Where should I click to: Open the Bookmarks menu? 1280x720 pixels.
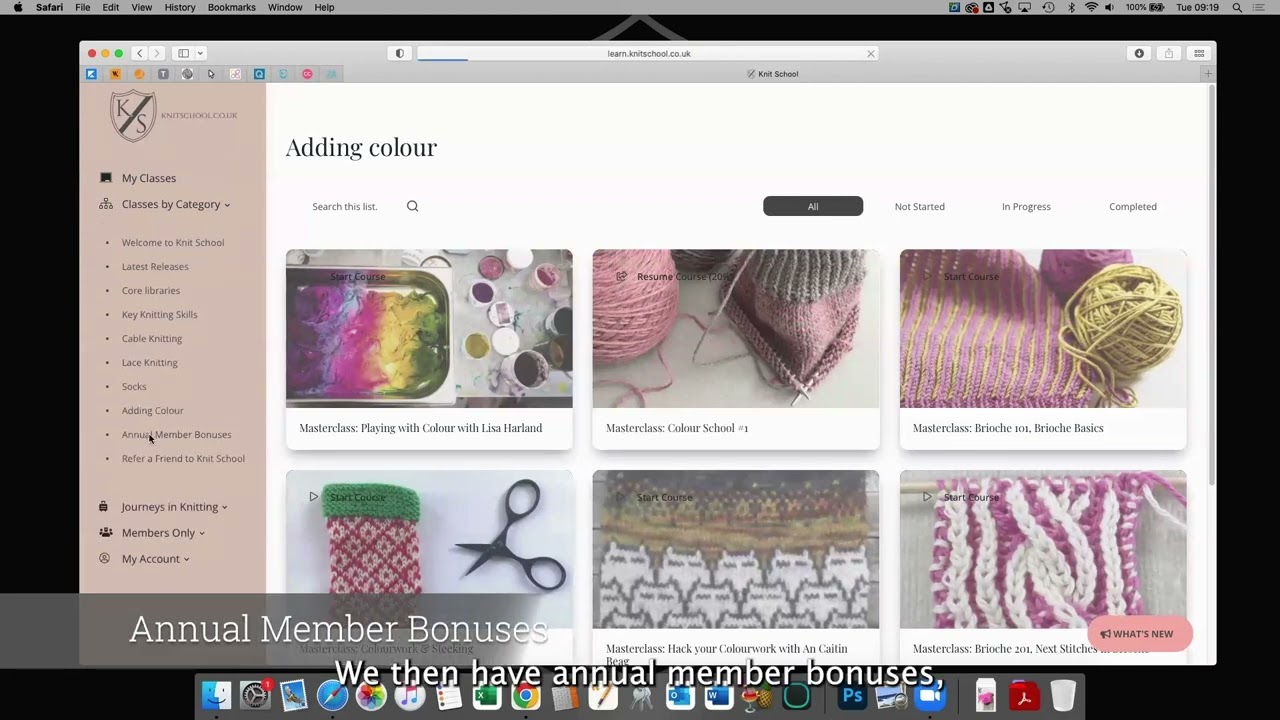coord(232,7)
